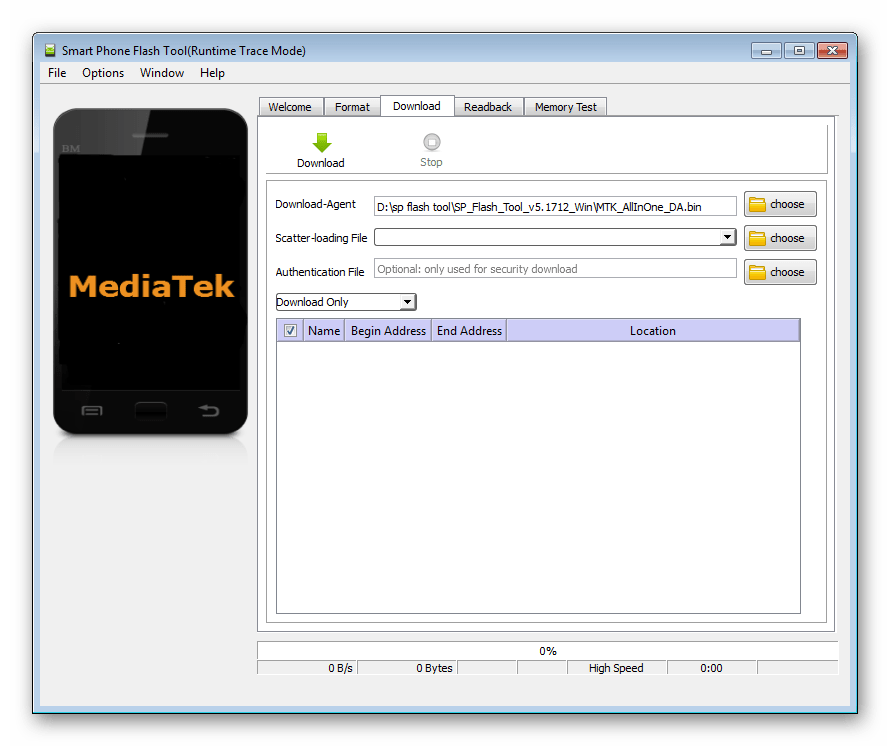Click the phone's home button icon
The height and width of the screenshot is (746, 890).
150,410
